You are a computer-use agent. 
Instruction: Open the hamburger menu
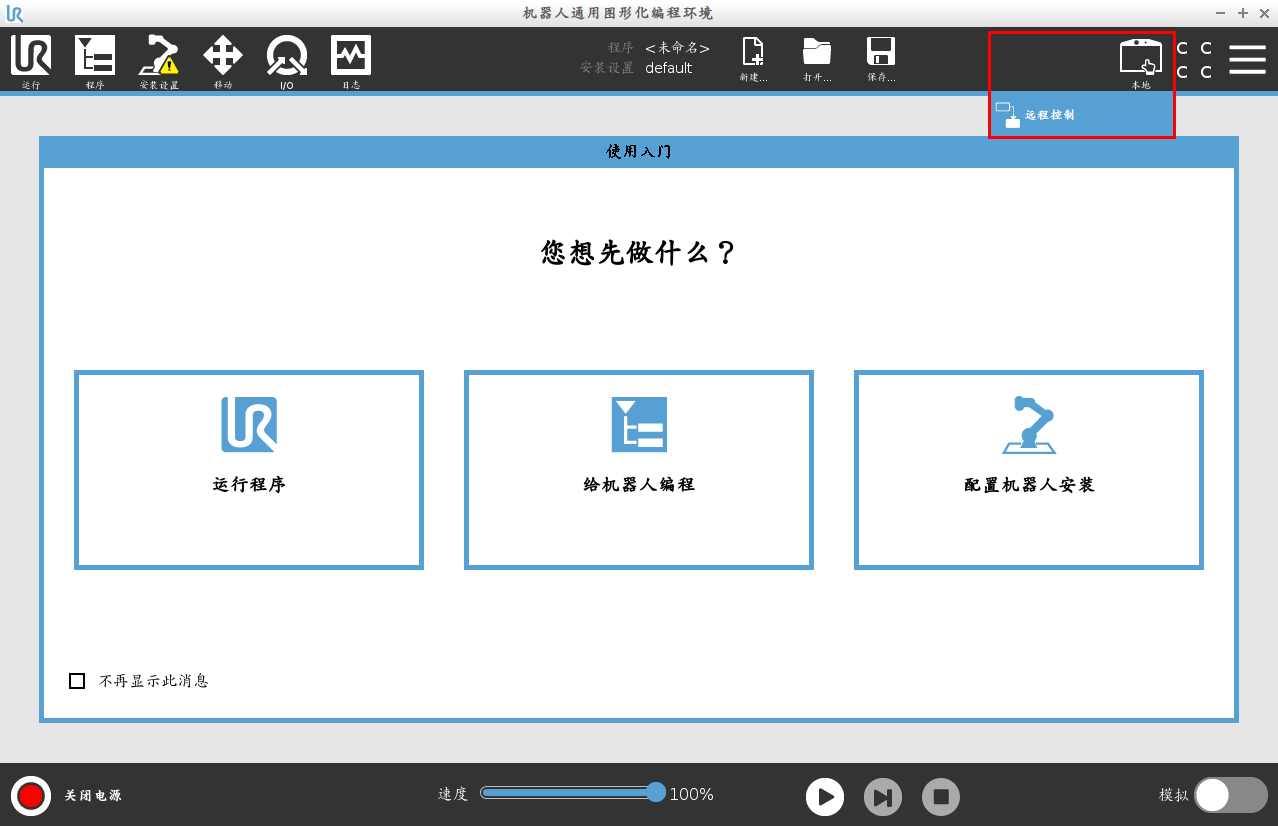click(x=1247, y=58)
